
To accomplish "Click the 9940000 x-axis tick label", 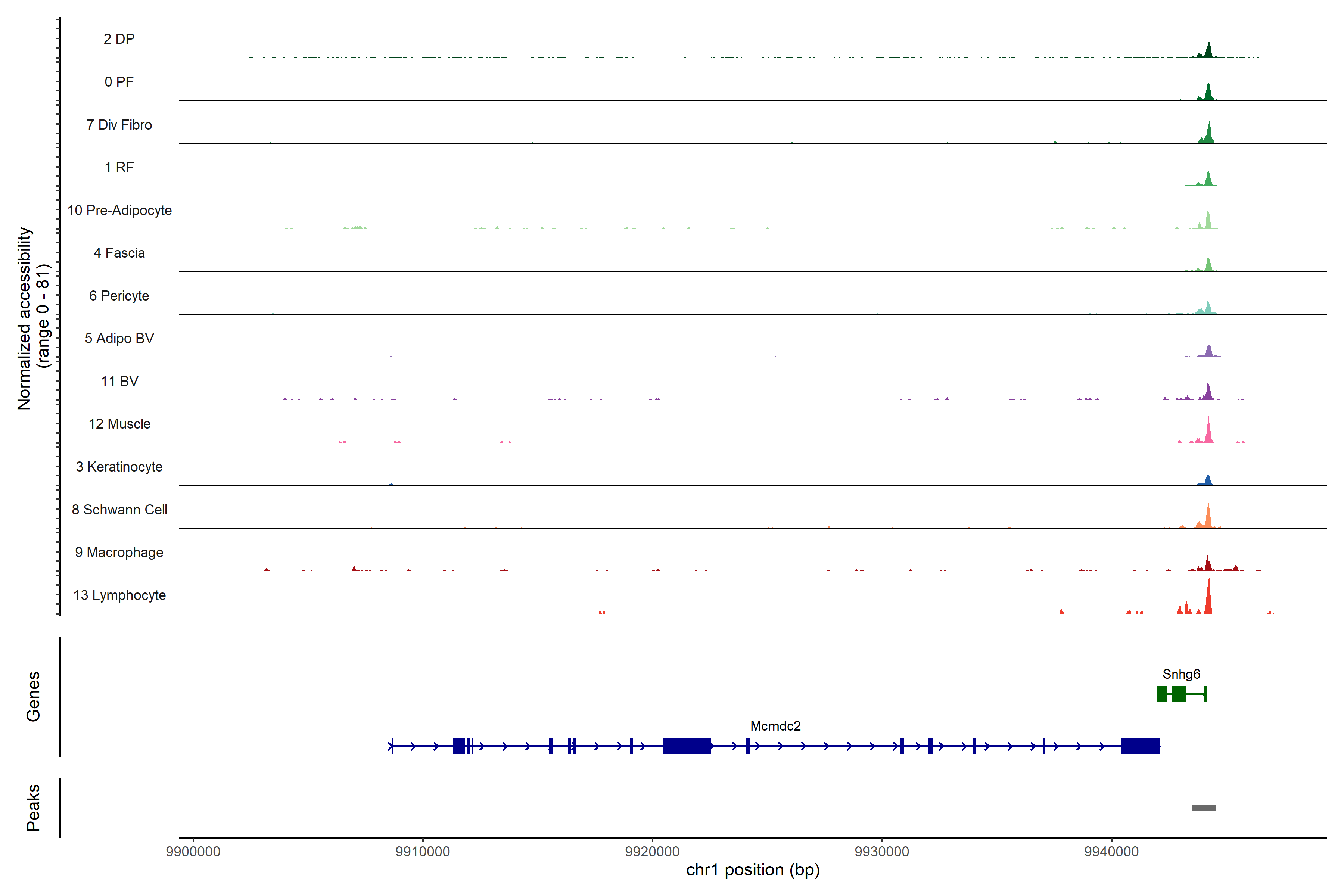I will [x=1111, y=852].
